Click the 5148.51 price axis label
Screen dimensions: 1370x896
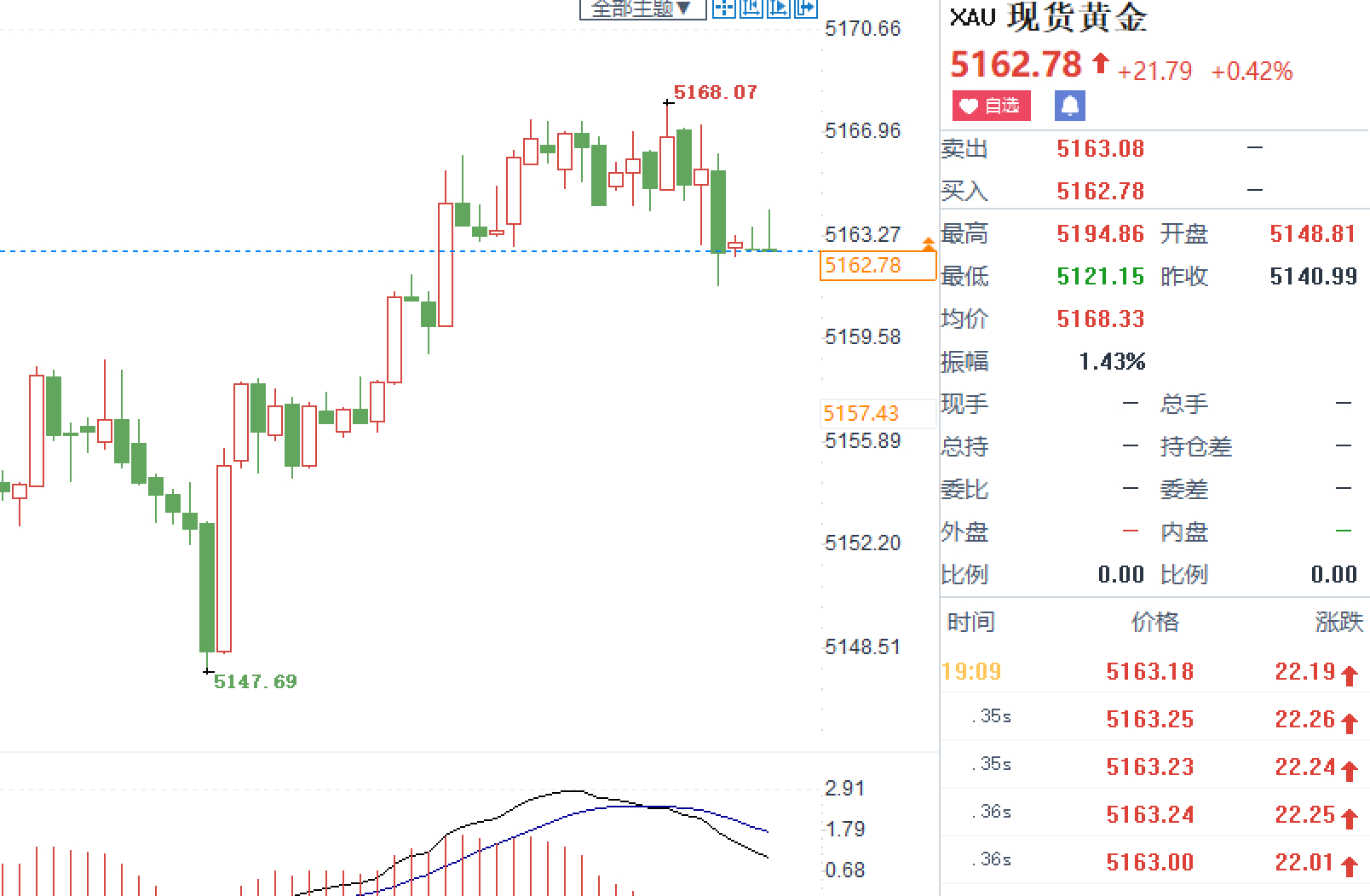[862, 647]
